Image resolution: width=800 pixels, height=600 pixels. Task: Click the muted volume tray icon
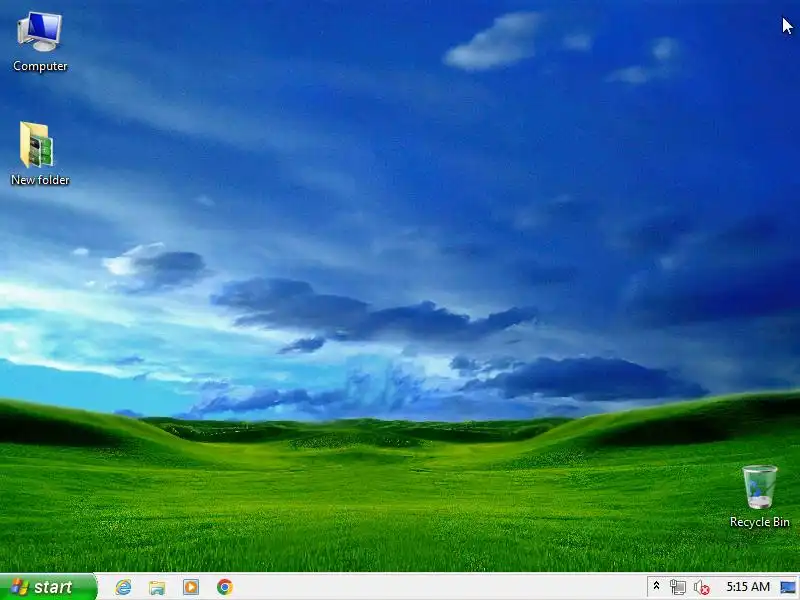pos(702,587)
